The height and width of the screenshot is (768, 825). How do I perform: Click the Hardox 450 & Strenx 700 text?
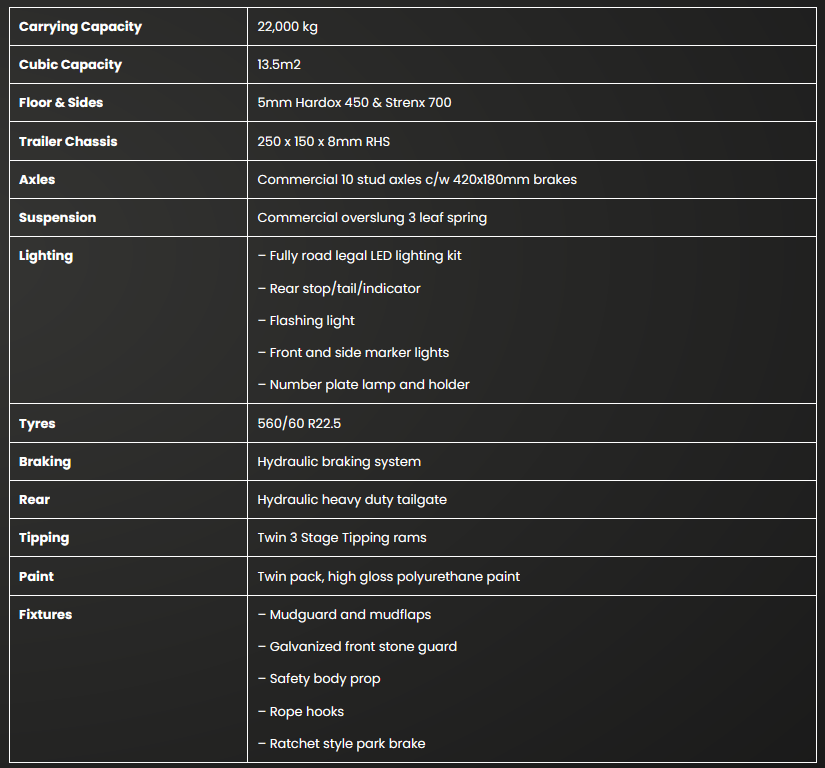pos(354,103)
